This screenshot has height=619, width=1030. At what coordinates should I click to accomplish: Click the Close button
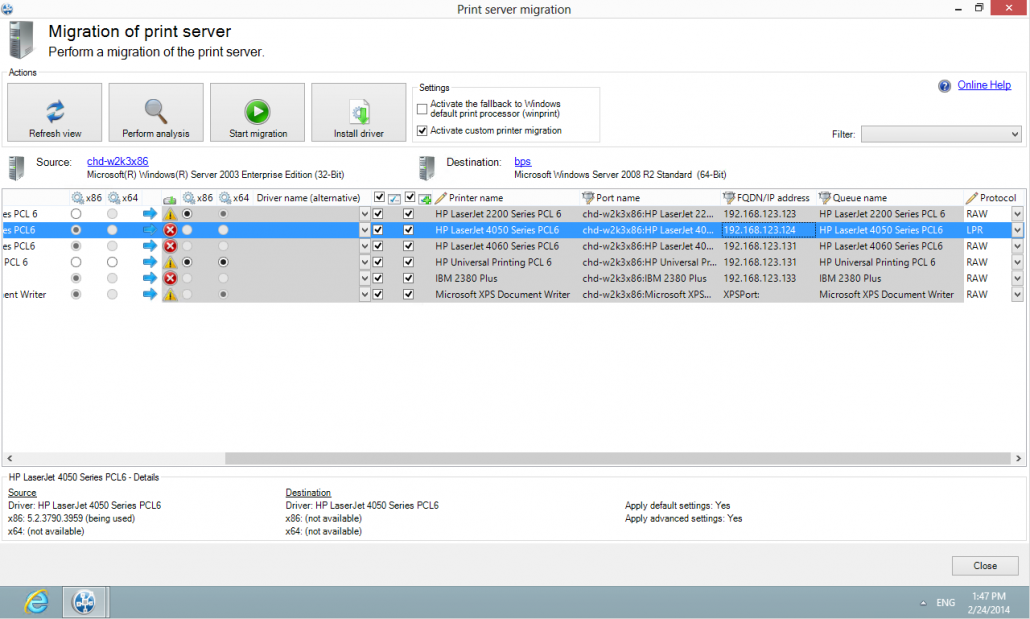coord(984,565)
